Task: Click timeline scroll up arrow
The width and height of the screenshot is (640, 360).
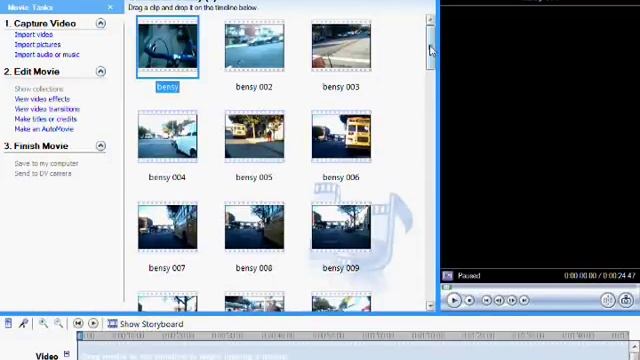Action: (634, 347)
